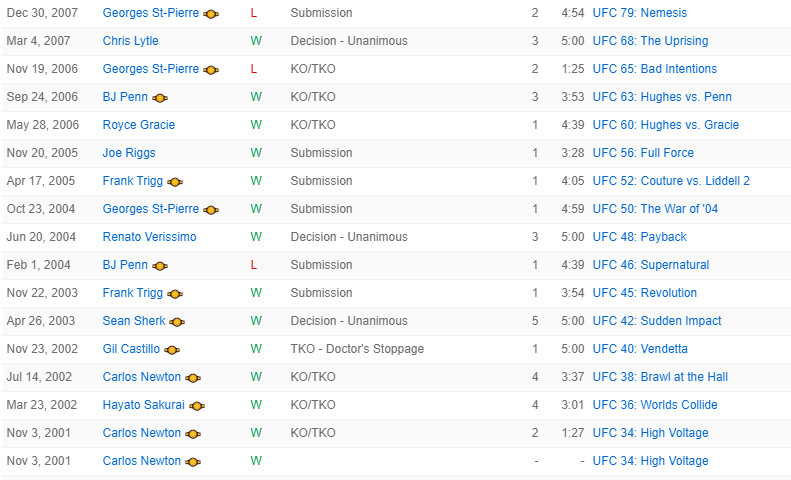The height and width of the screenshot is (480, 791).
Task: Click belt icon next to Frank Trigg, UFC 52
Action: [175, 182]
